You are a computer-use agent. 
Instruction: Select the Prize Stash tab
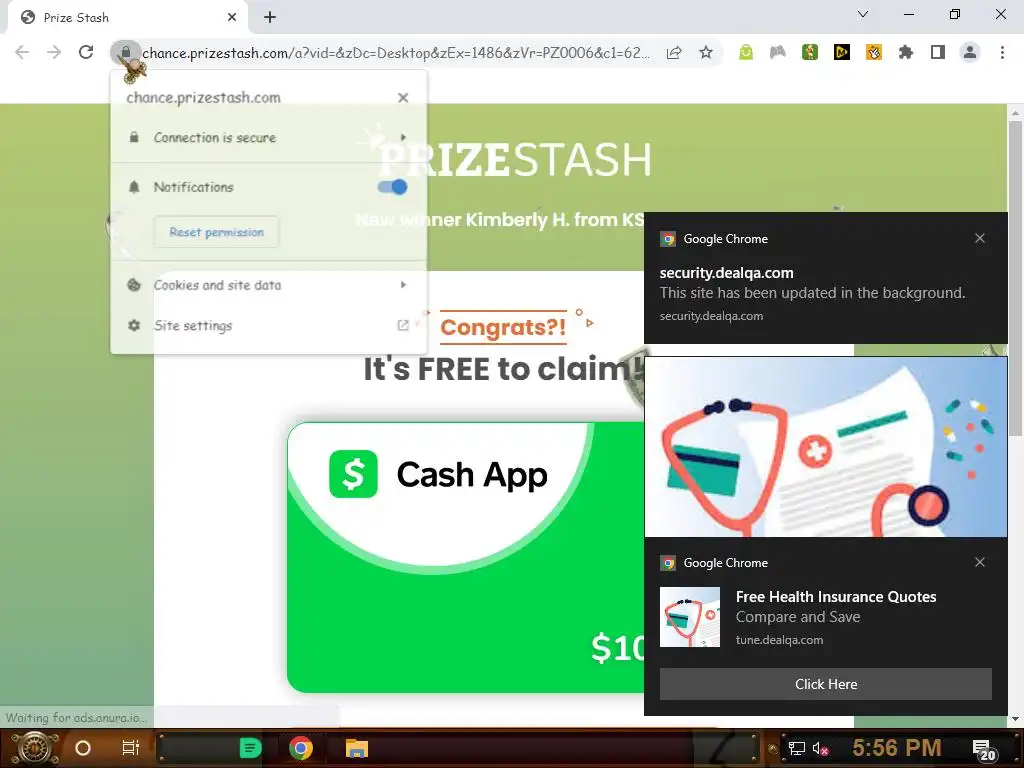point(127,18)
